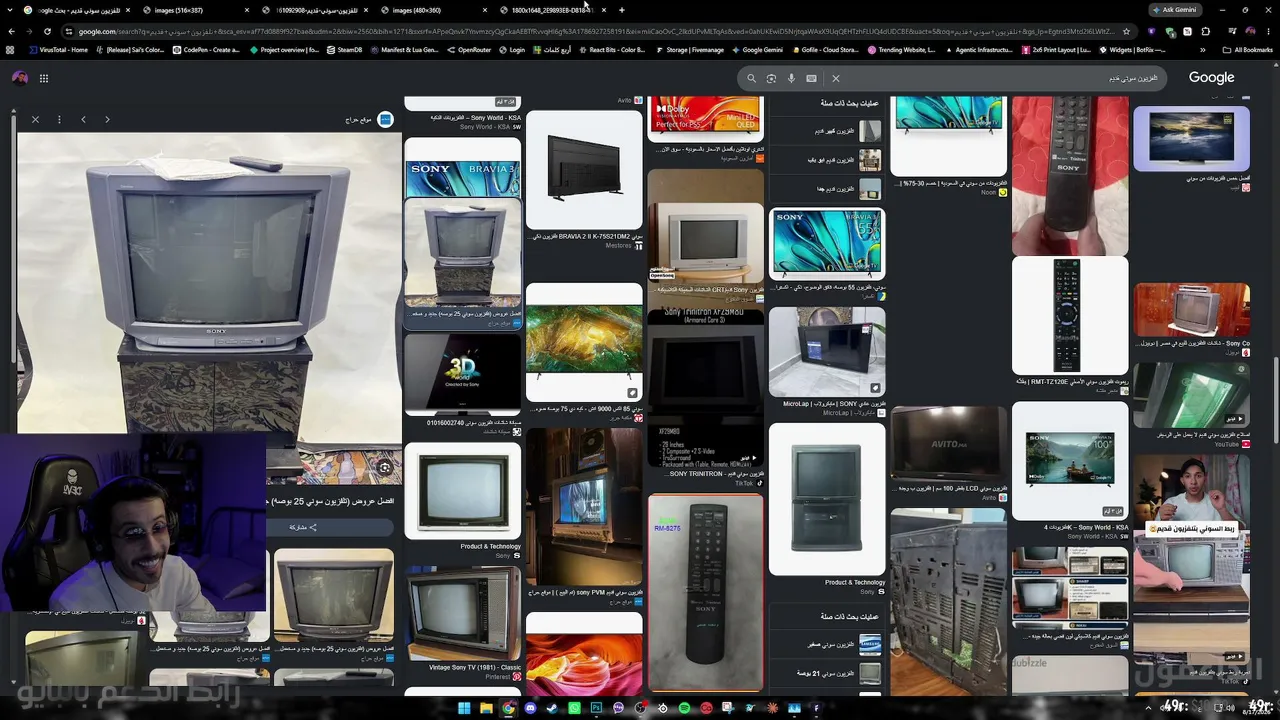Go to the next image in the preview
The height and width of the screenshot is (720, 1280).
pyautogui.click(x=107, y=120)
